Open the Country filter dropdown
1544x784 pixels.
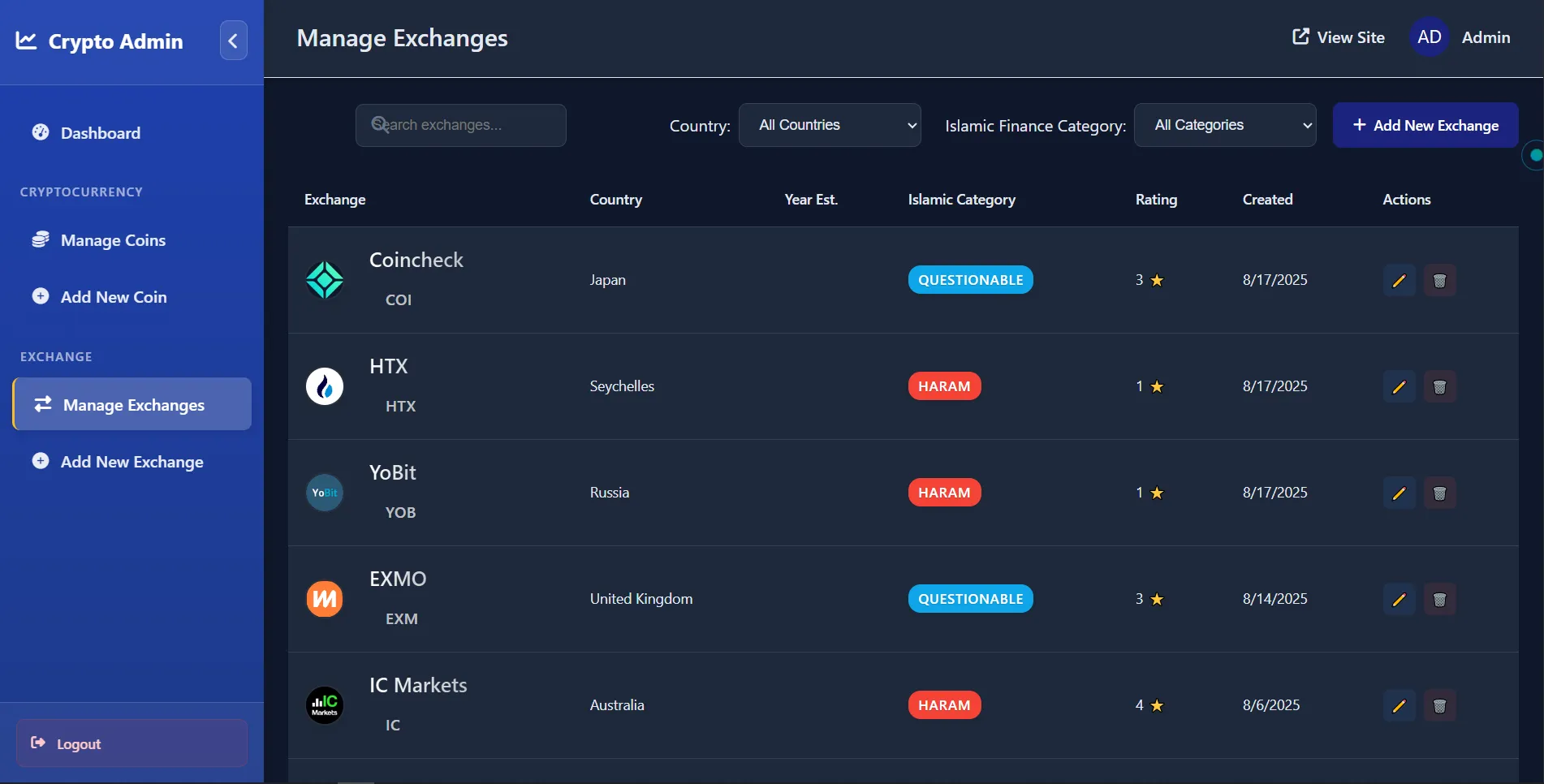coord(830,125)
